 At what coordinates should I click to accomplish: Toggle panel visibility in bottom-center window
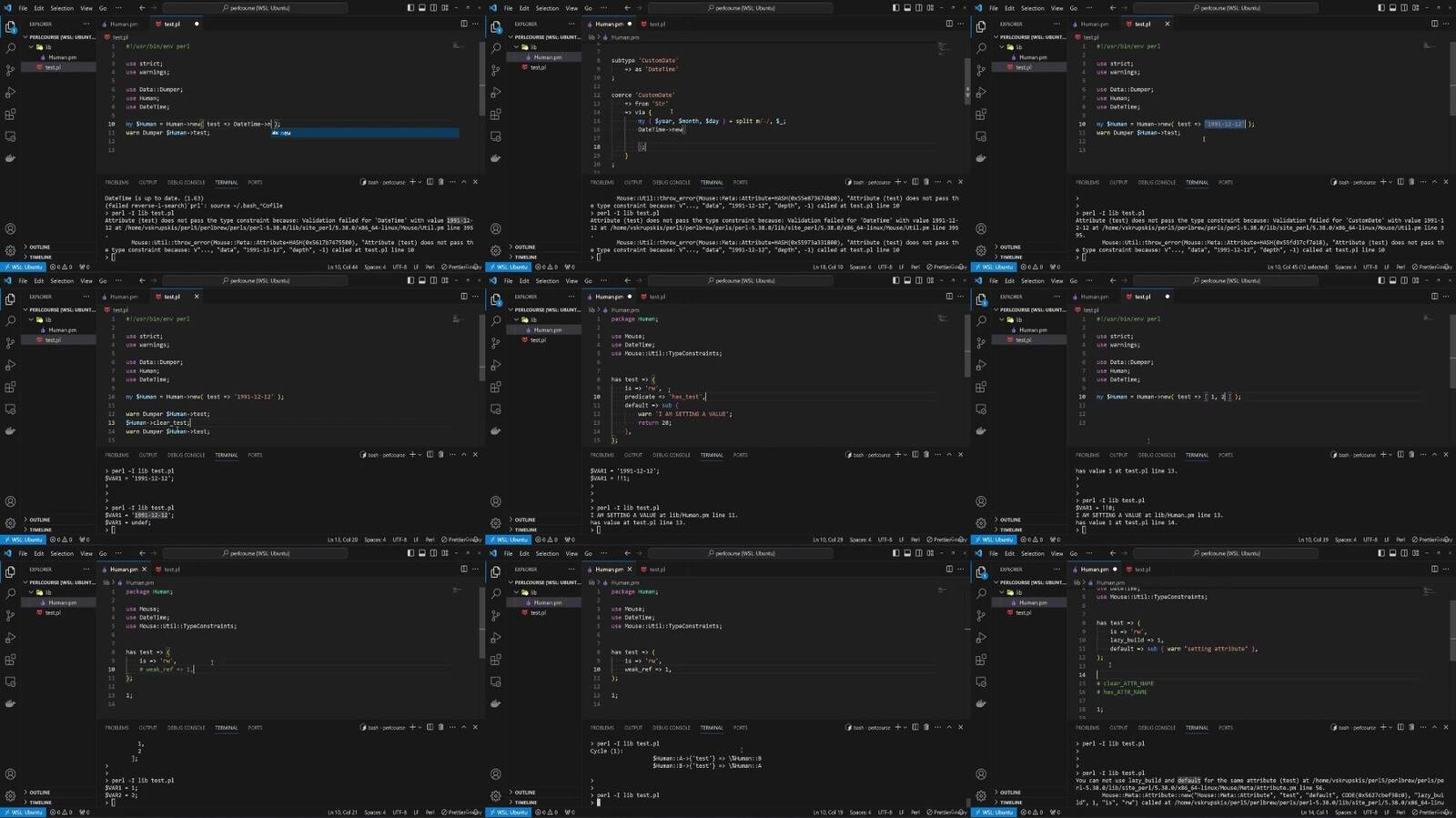(x=906, y=553)
